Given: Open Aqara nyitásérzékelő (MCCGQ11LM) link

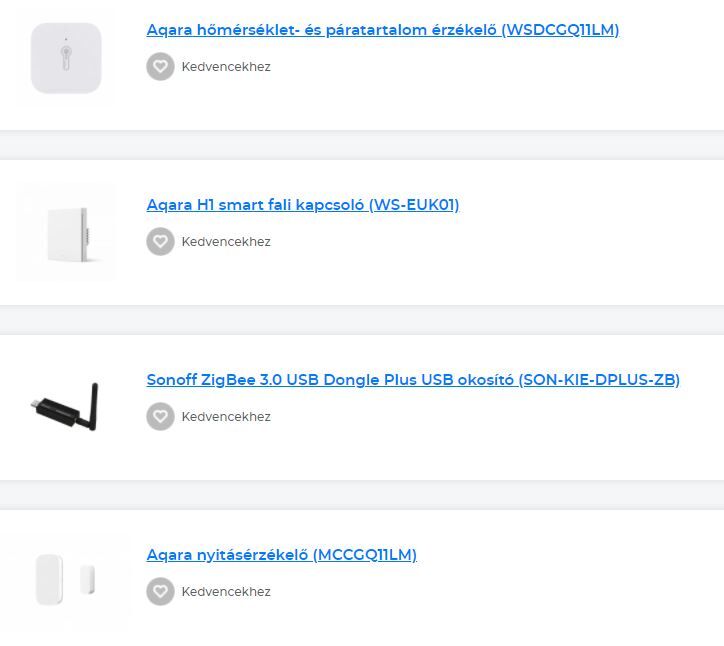Looking at the screenshot, I should point(281,555).
